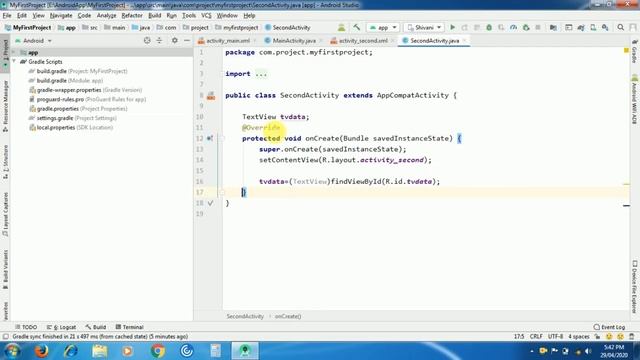This screenshot has width=640, height=360.
Task: Switch to the MainActivity.java tab
Action: [293, 41]
